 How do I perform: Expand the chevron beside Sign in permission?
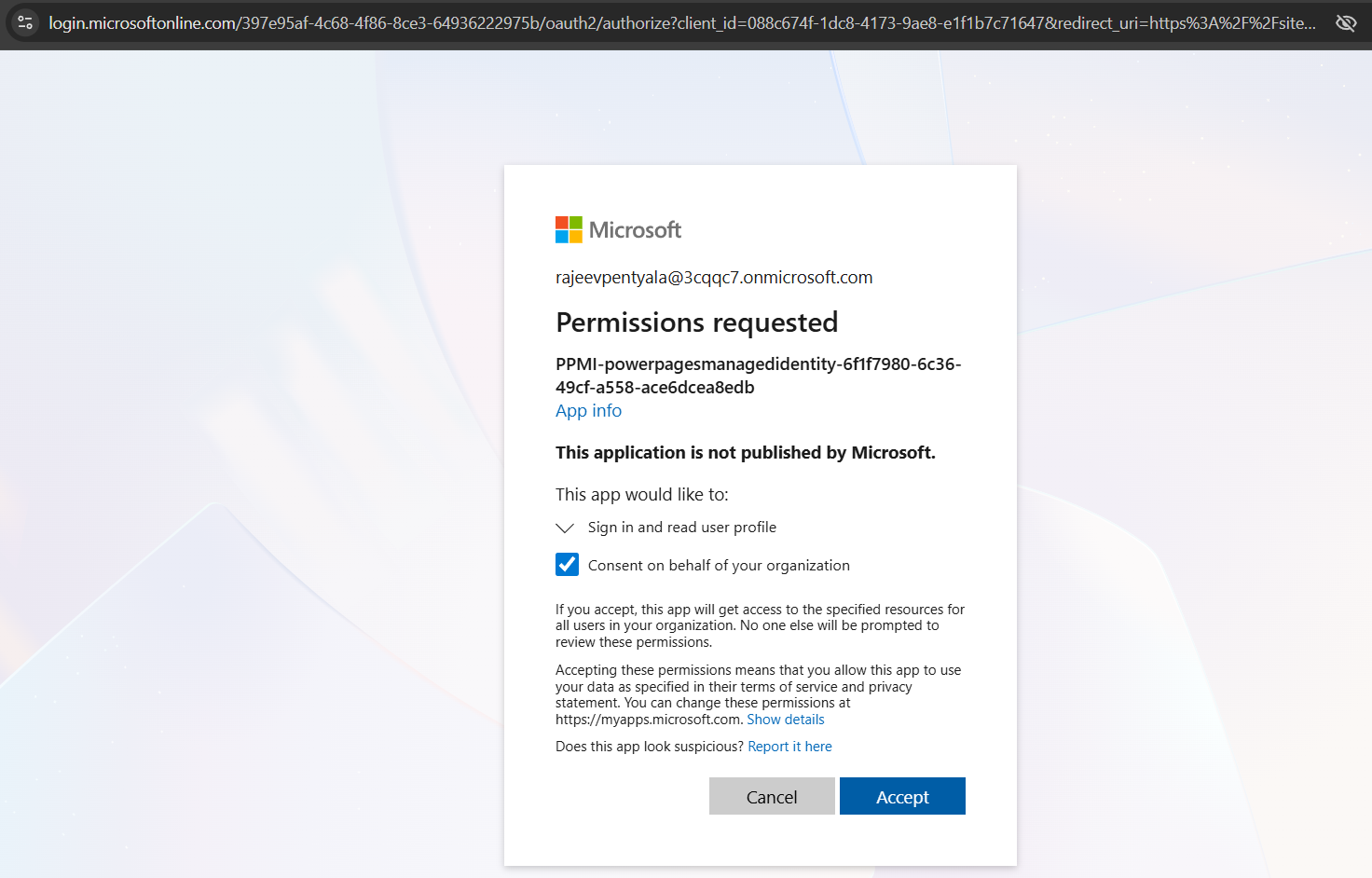(x=565, y=528)
